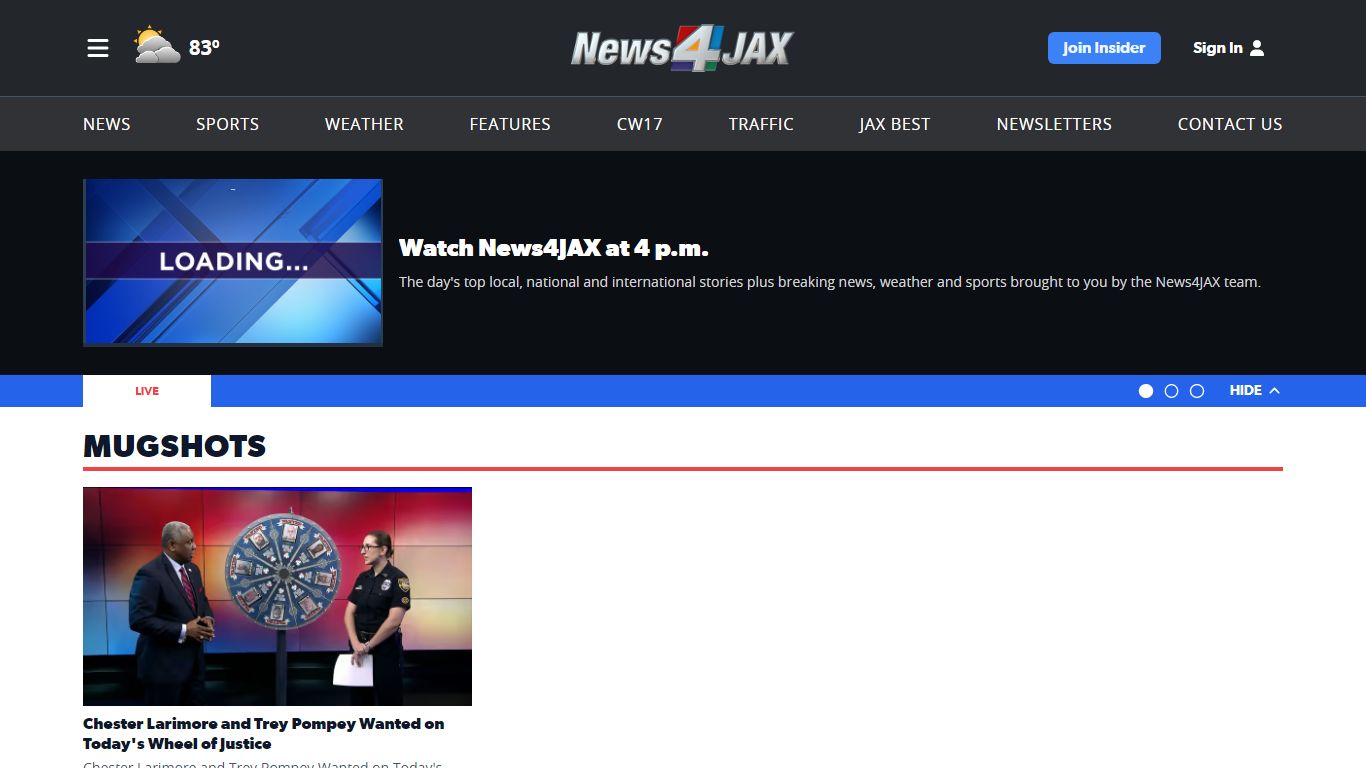This screenshot has height=768, width=1366.
Task: Click Watch News4JAX at 4 p.m. headline
Action: (553, 248)
